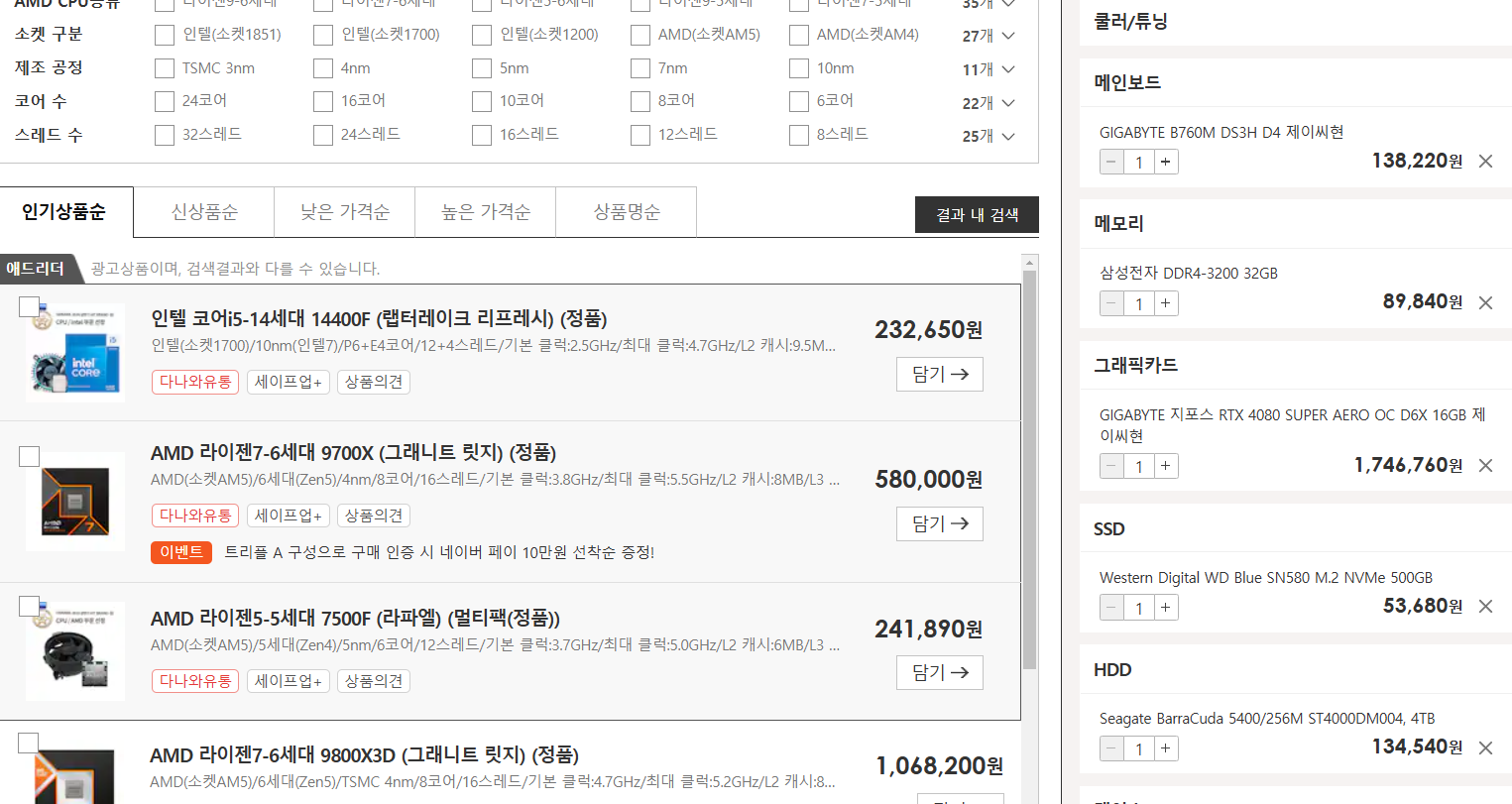This screenshot has width=1512, height=804.
Task: Switch to 신상품순 sort tab
Action: tap(204, 212)
